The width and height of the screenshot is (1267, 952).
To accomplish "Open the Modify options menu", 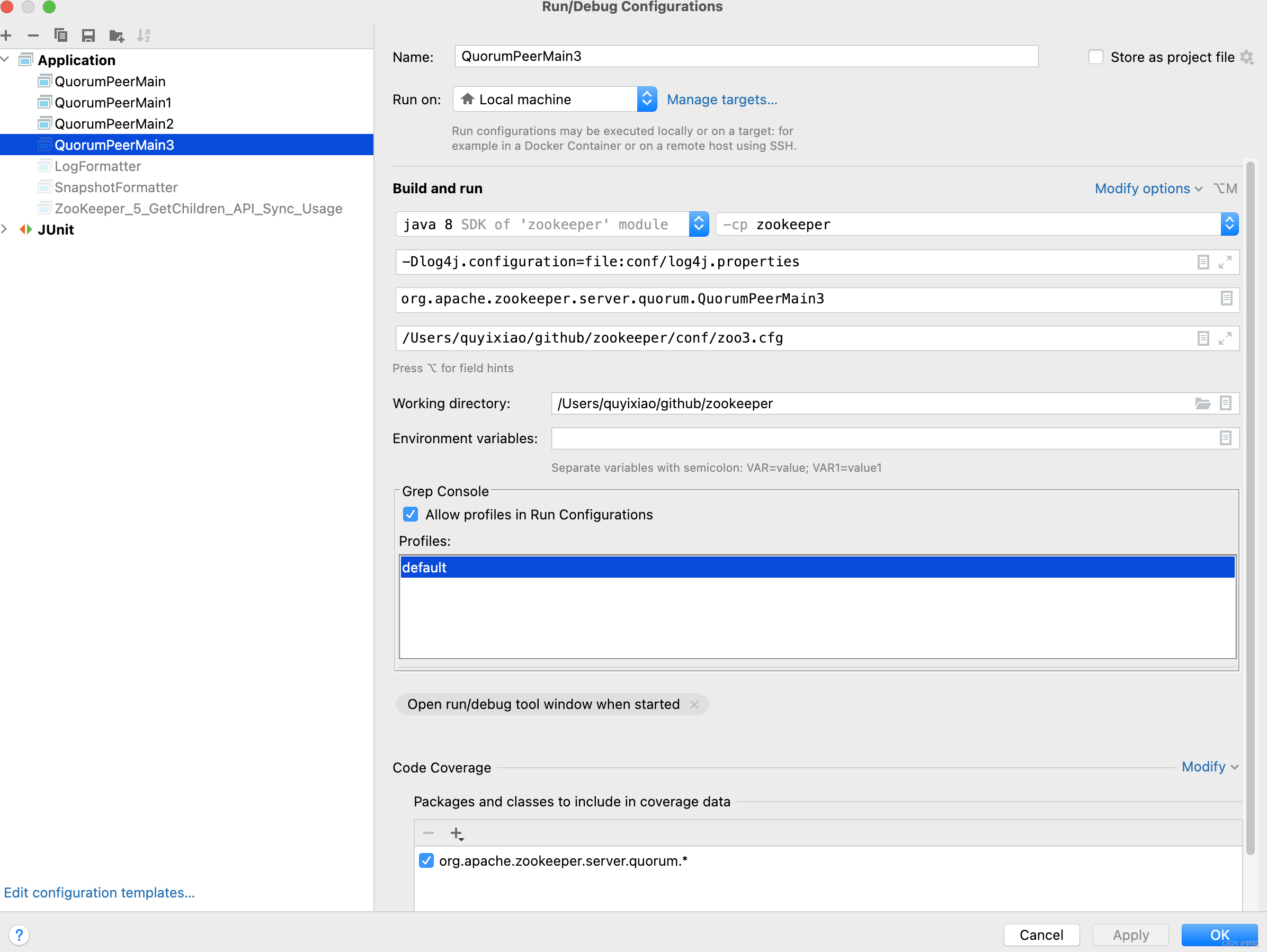I will tap(1148, 189).
